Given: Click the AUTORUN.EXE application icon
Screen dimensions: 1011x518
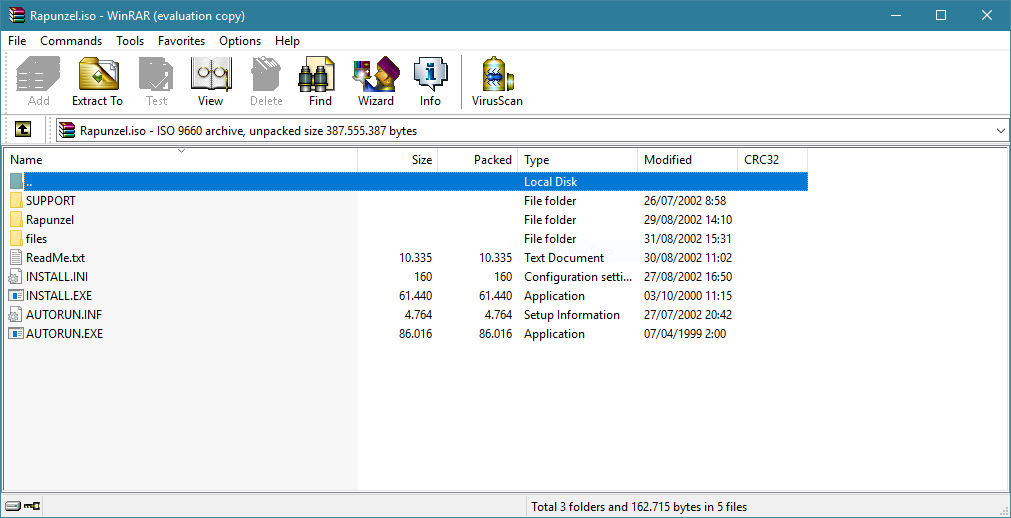Looking at the screenshot, I should 16,334.
